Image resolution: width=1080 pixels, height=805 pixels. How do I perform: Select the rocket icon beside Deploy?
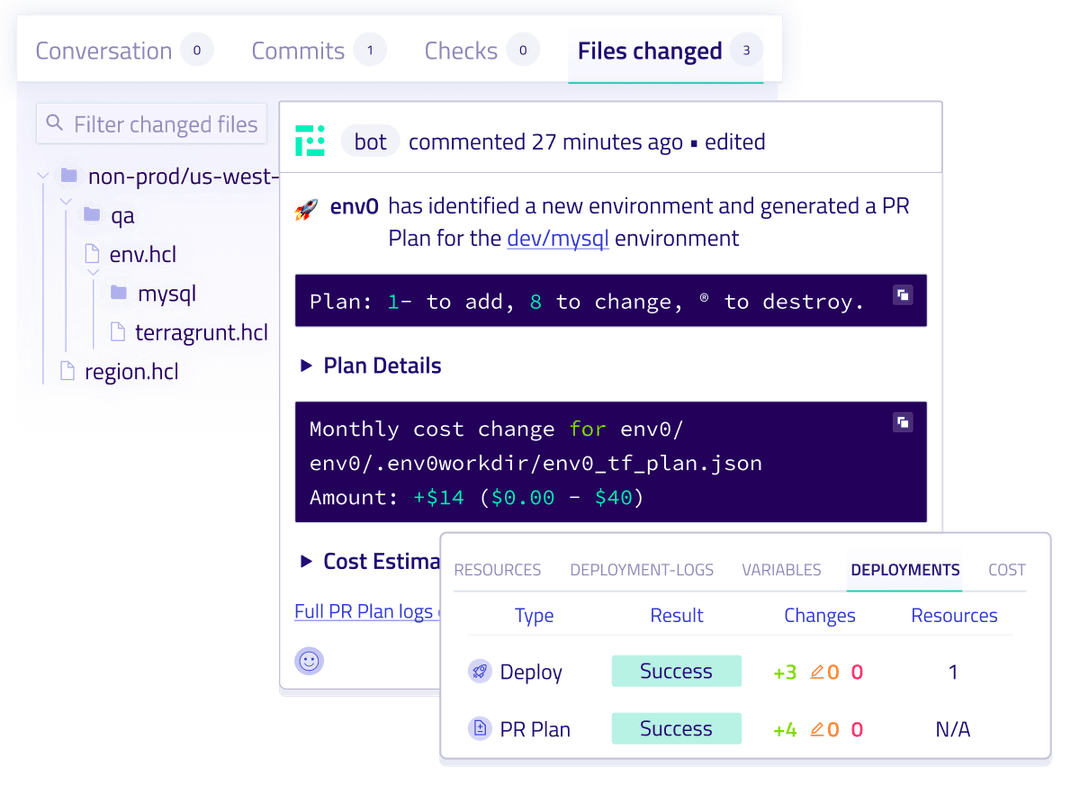[x=479, y=672]
